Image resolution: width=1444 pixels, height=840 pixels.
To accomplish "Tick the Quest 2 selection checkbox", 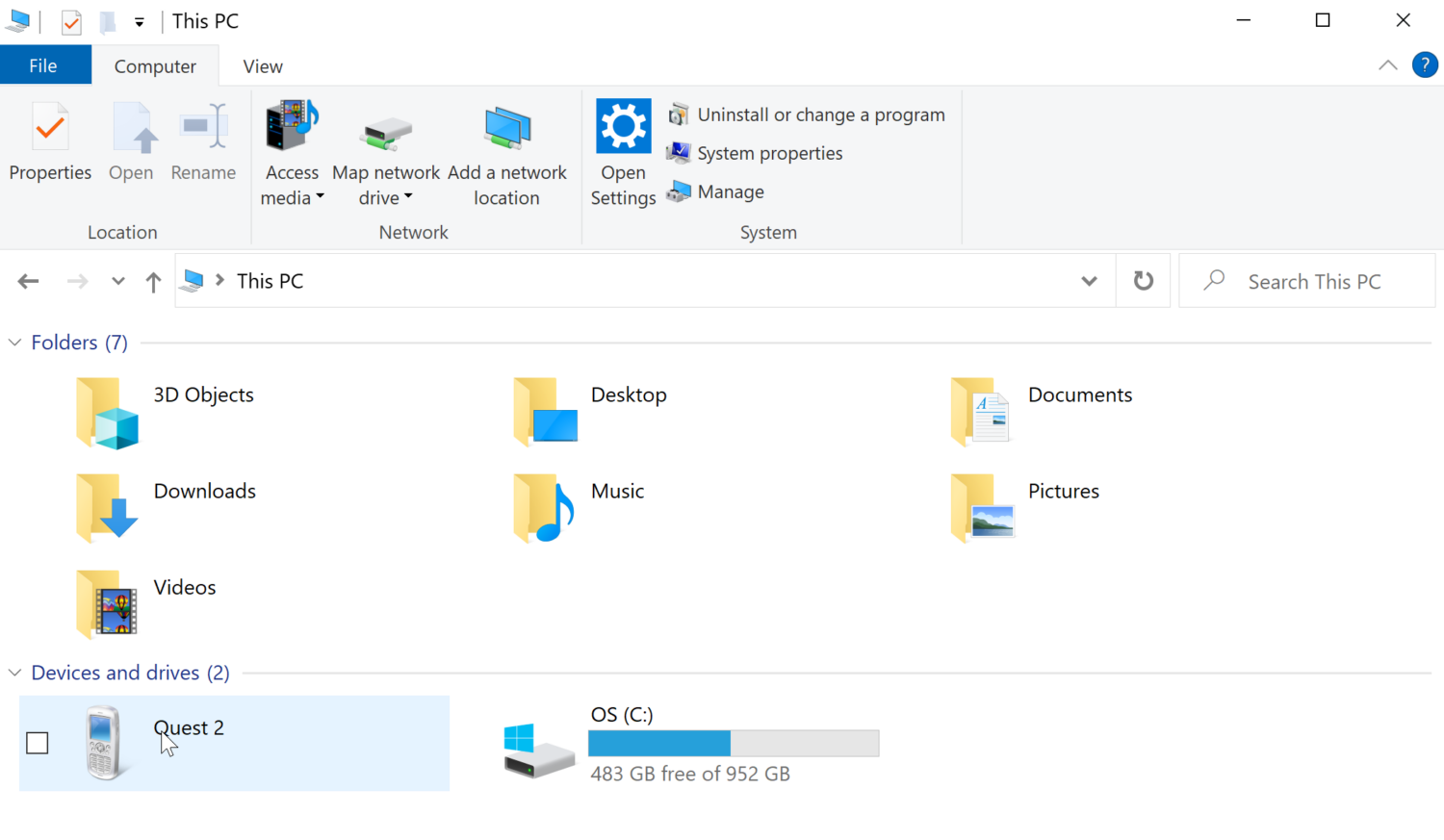I will click(x=38, y=743).
